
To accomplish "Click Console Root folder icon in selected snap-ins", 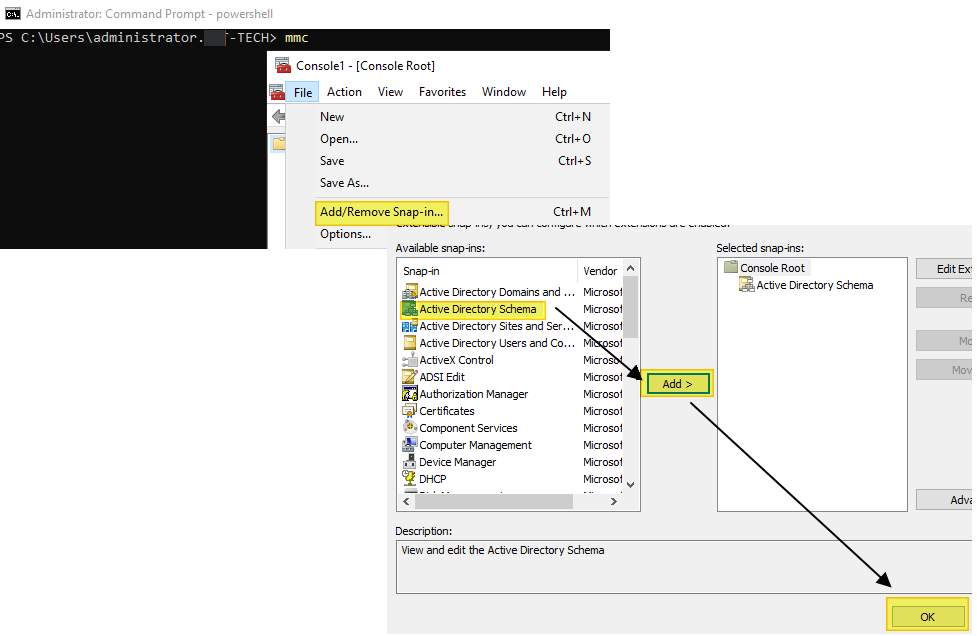I will (x=731, y=267).
